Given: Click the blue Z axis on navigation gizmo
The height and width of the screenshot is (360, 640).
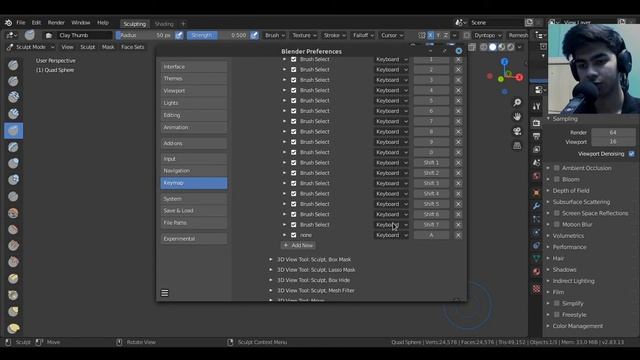Looking at the screenshot, I should pyautogui.click(x=505, y=62).
